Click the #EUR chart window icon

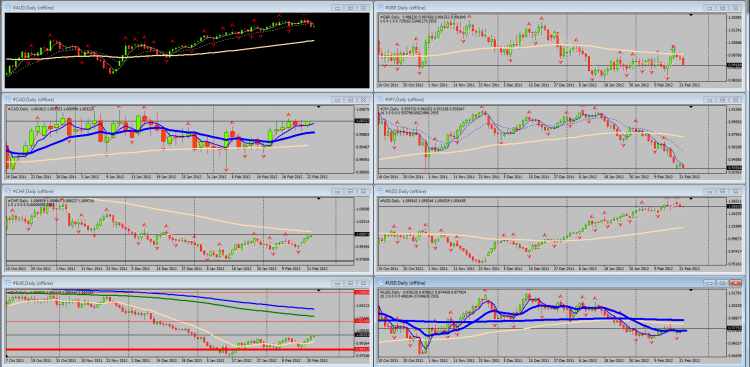[7, 283]
